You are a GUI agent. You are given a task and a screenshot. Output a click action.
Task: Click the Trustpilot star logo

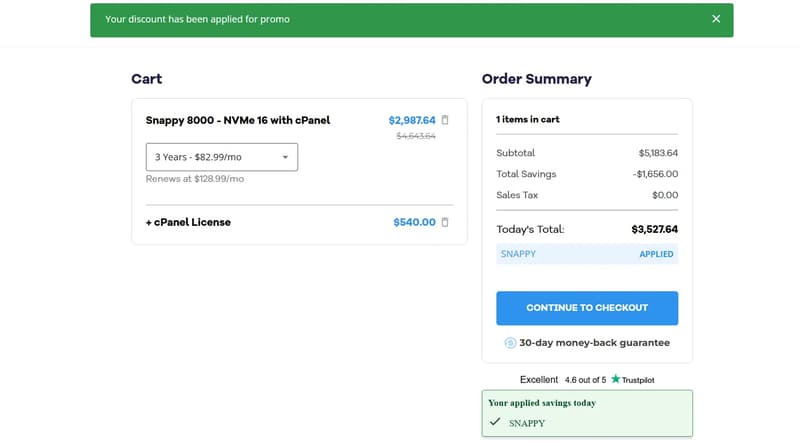pyautogui.click(x=616, y=379)
